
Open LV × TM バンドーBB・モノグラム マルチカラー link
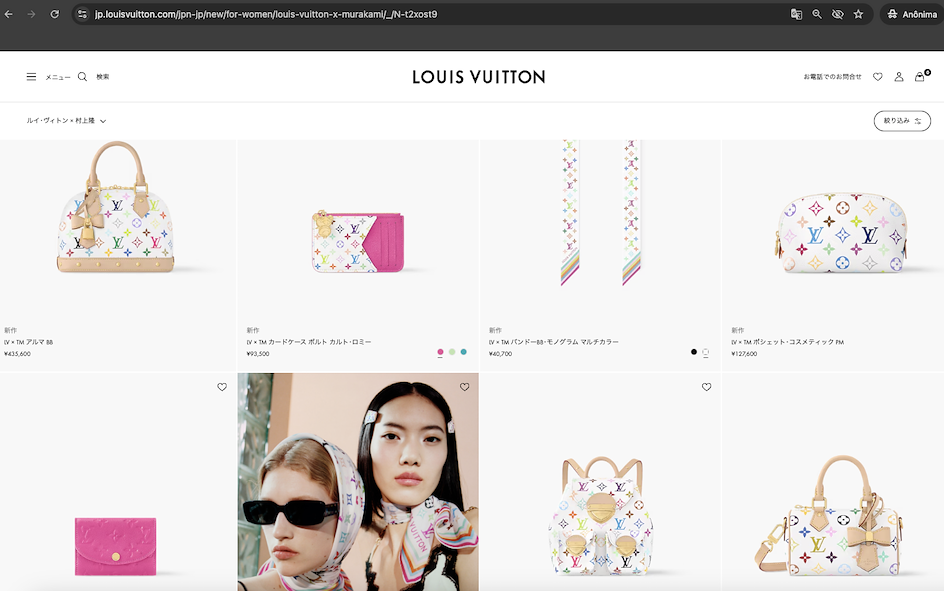pos(554,342)
